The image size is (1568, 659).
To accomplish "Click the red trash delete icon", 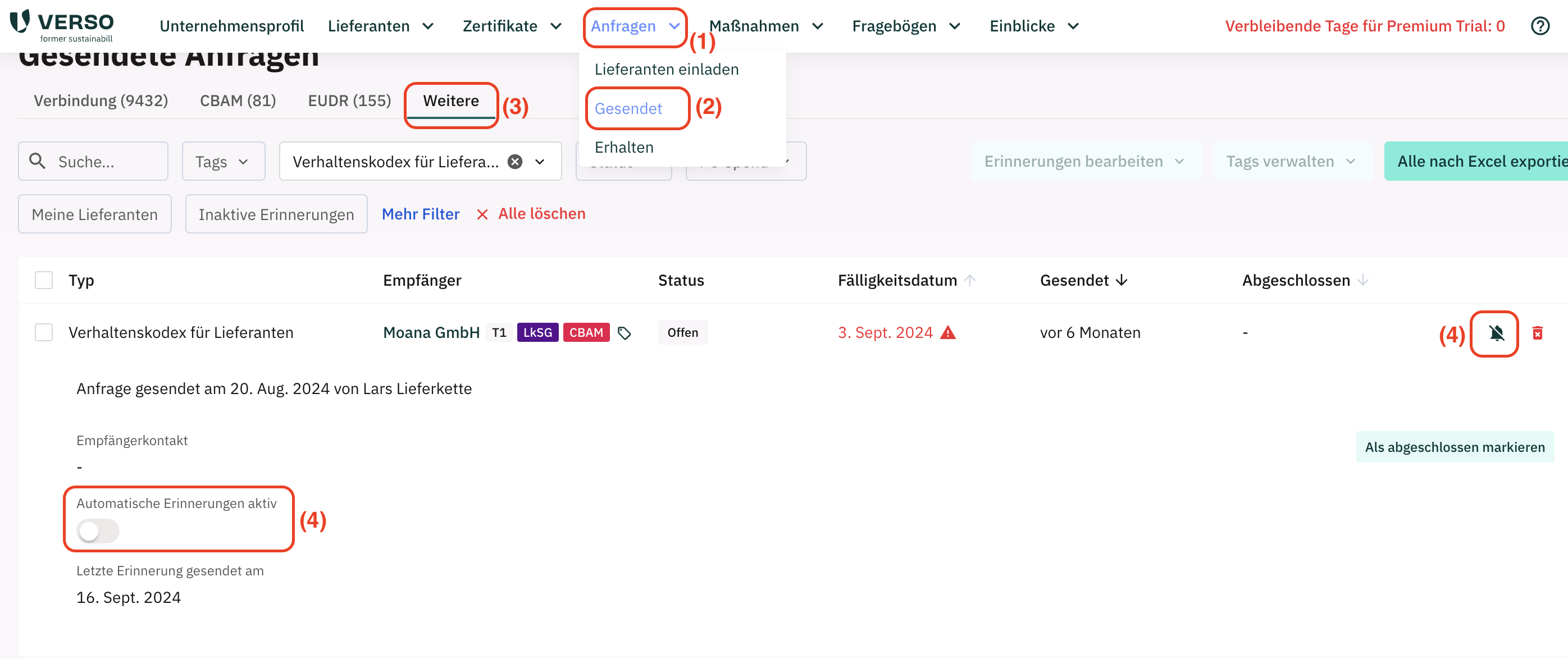I will tap(1537, 333).
